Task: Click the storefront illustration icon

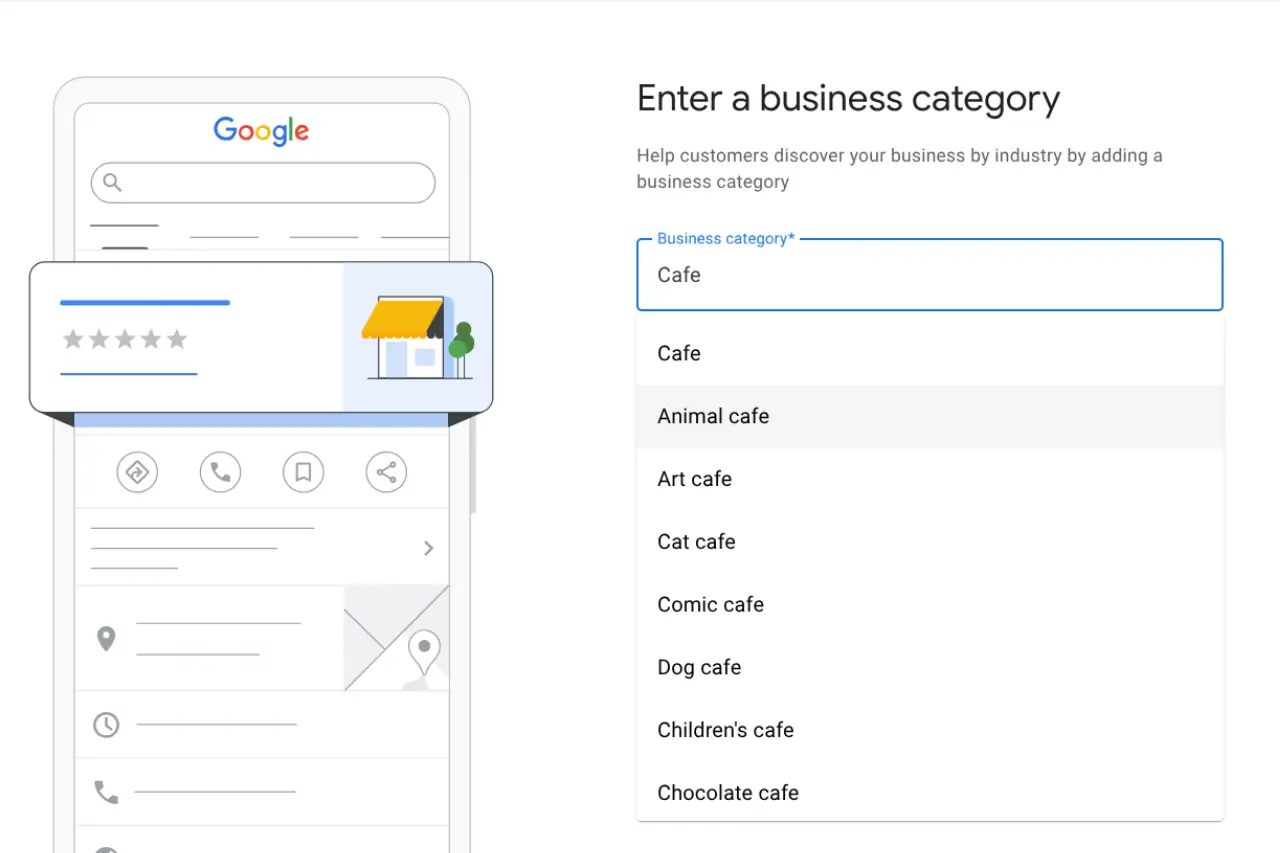Action: click(x=417, y=338)
